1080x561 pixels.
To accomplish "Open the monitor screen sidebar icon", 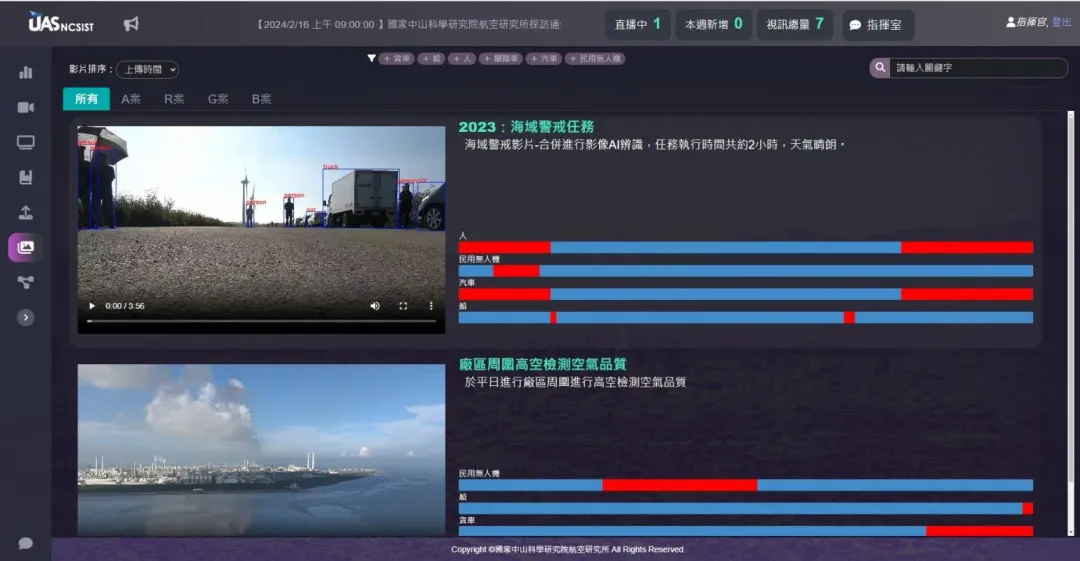I will [25, 143].
